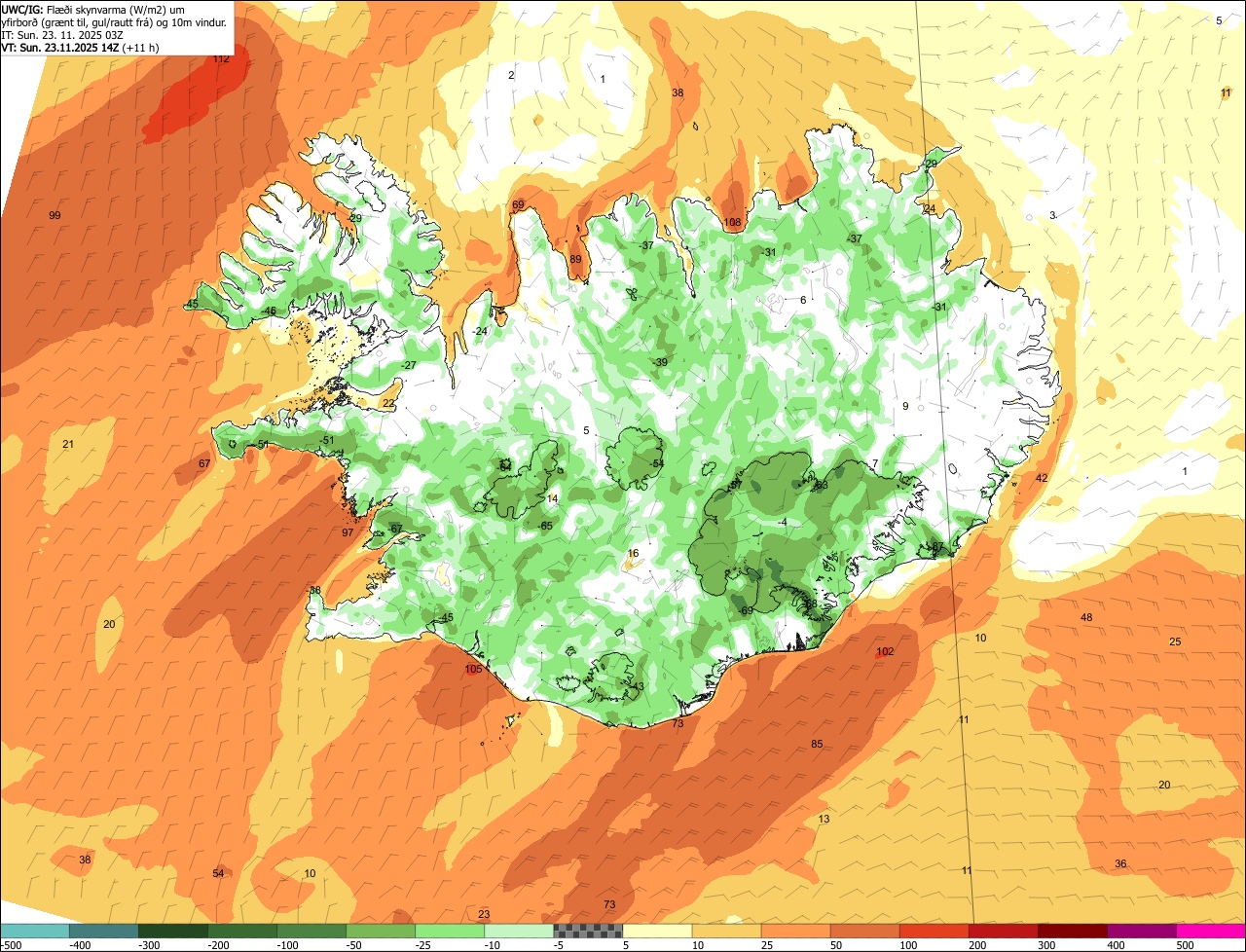Click the map value '29' near the northeast tip
Screen dimensions: 1246x952
tap(931, 164)
